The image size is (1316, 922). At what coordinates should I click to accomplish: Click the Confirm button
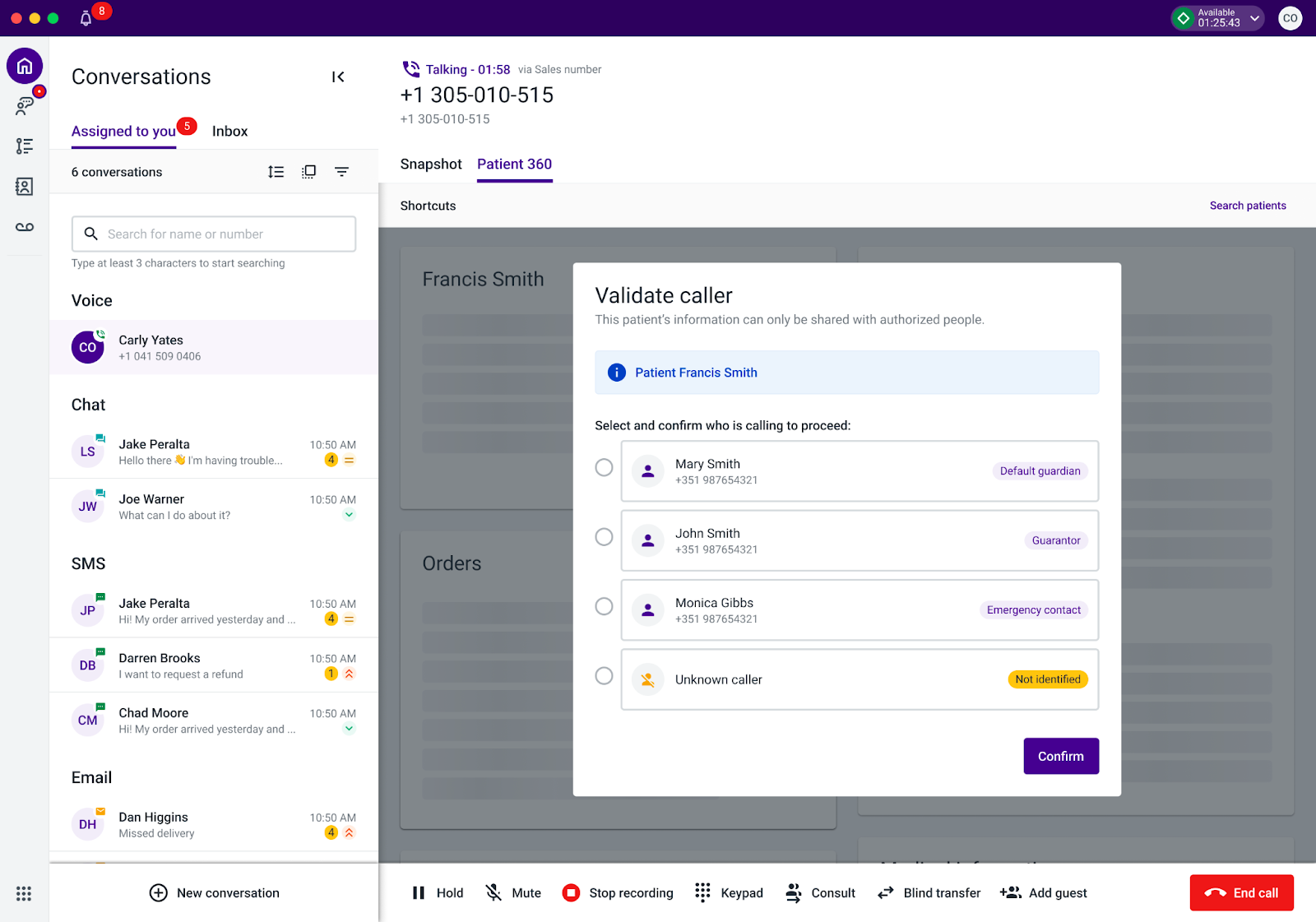pos(1061,756)
